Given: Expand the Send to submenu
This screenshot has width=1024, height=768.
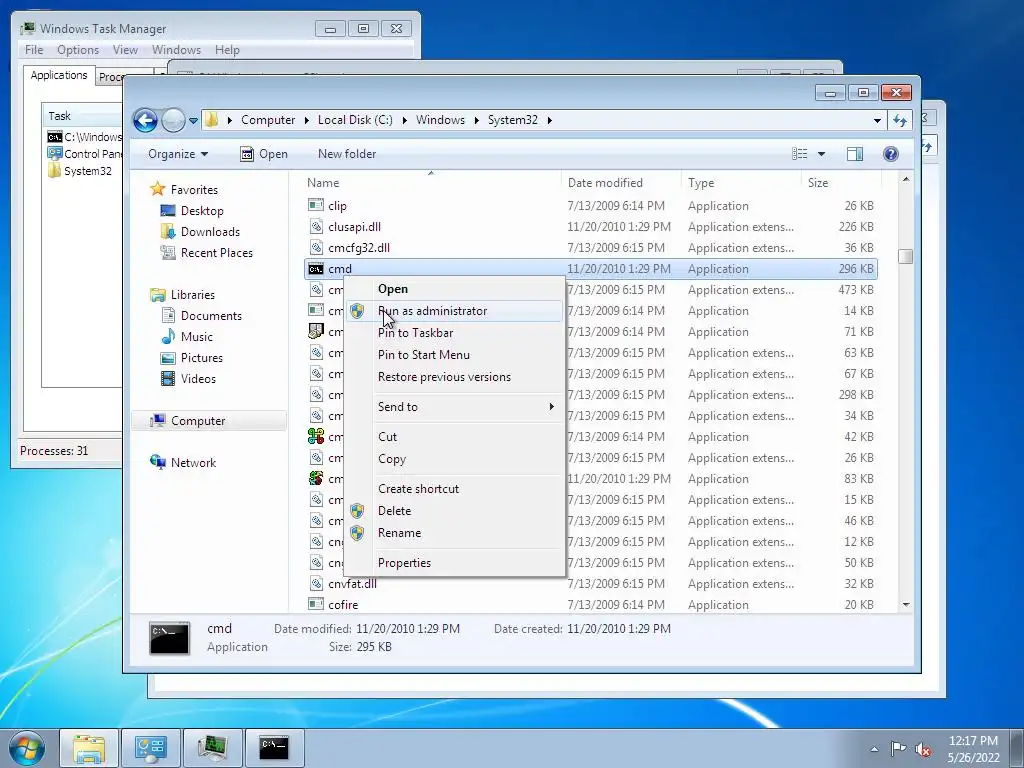Looking at the screenshot, I should (455, 407).
